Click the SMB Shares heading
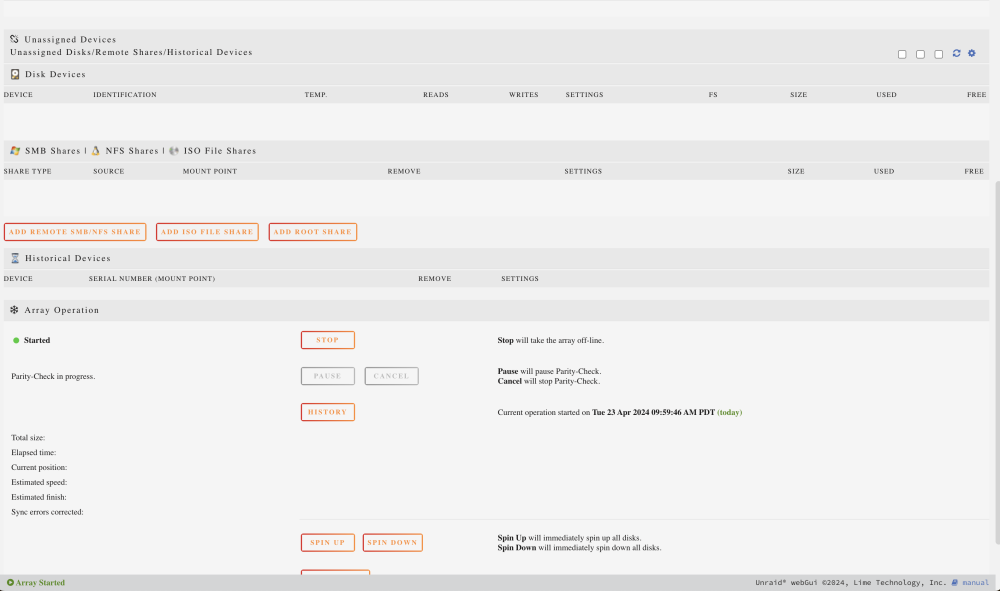The image size is (1000, 591). coord(52,151)
